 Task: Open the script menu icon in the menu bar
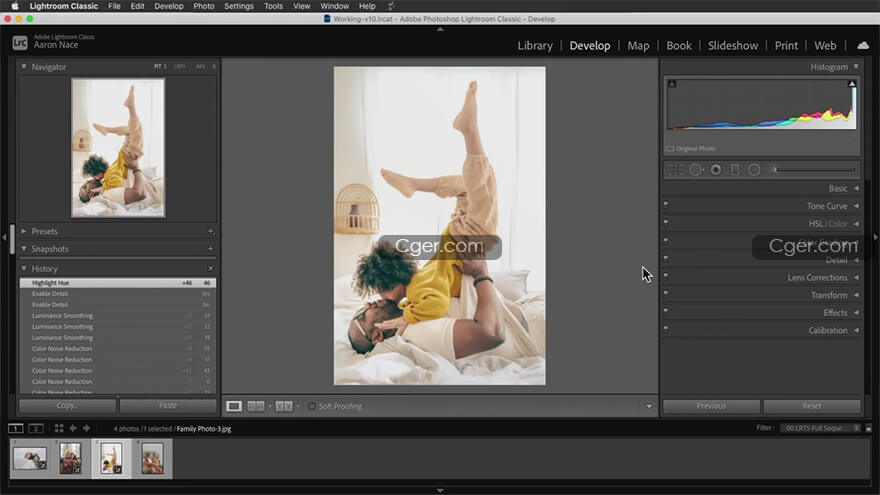pyautogui.click(x=391, y=6)
